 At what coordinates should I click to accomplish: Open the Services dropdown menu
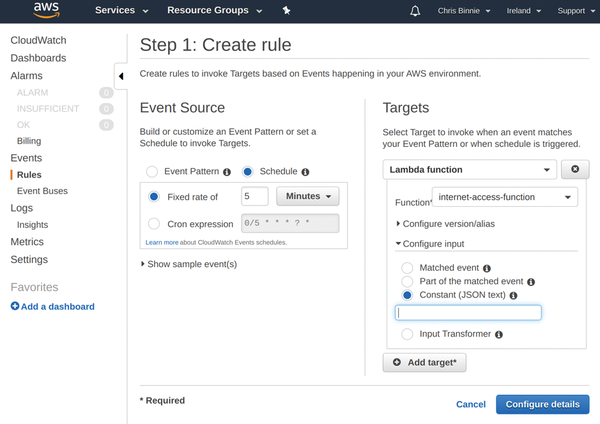tap(121, 10)
